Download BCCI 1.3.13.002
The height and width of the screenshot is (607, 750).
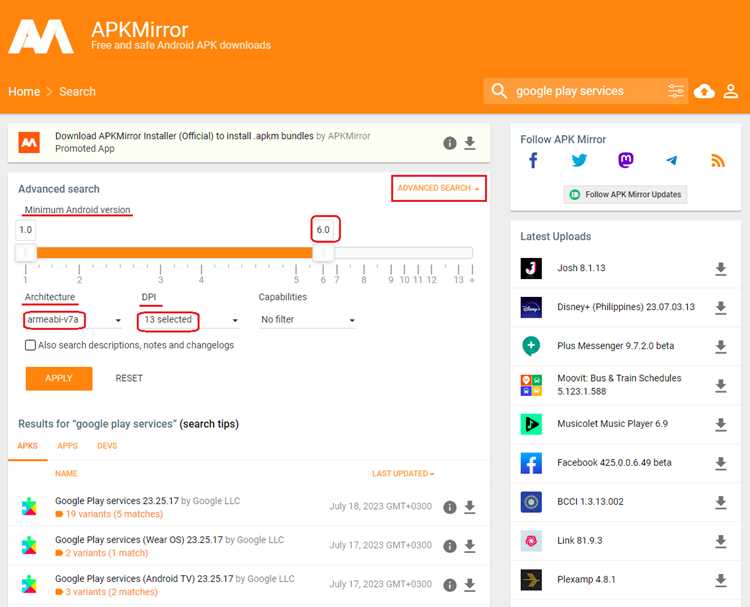pos(721,502)
